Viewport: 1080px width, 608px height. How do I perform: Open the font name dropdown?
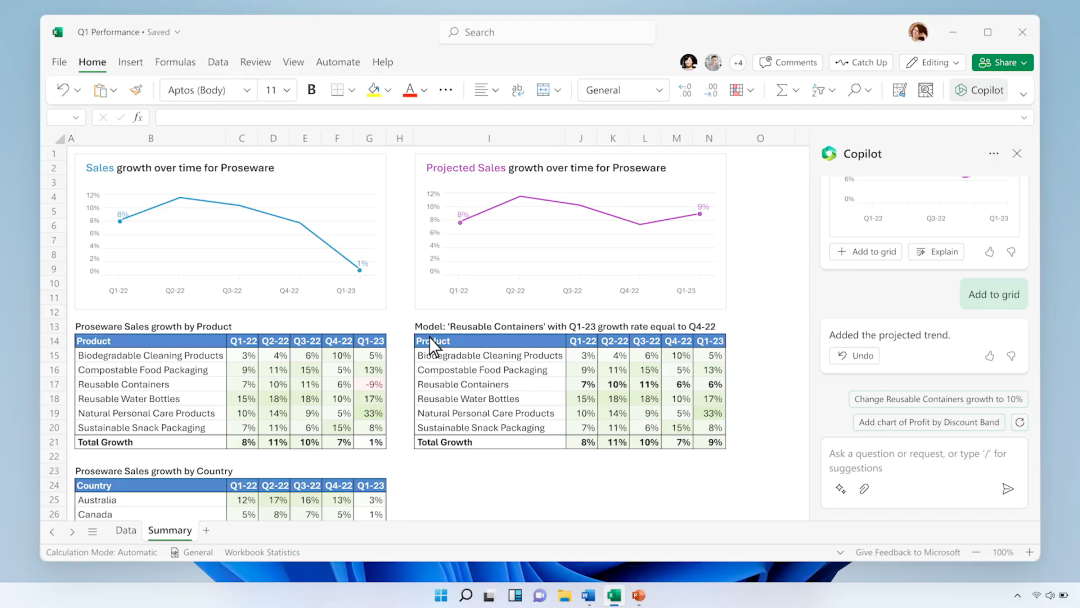(x=247, y=90)
